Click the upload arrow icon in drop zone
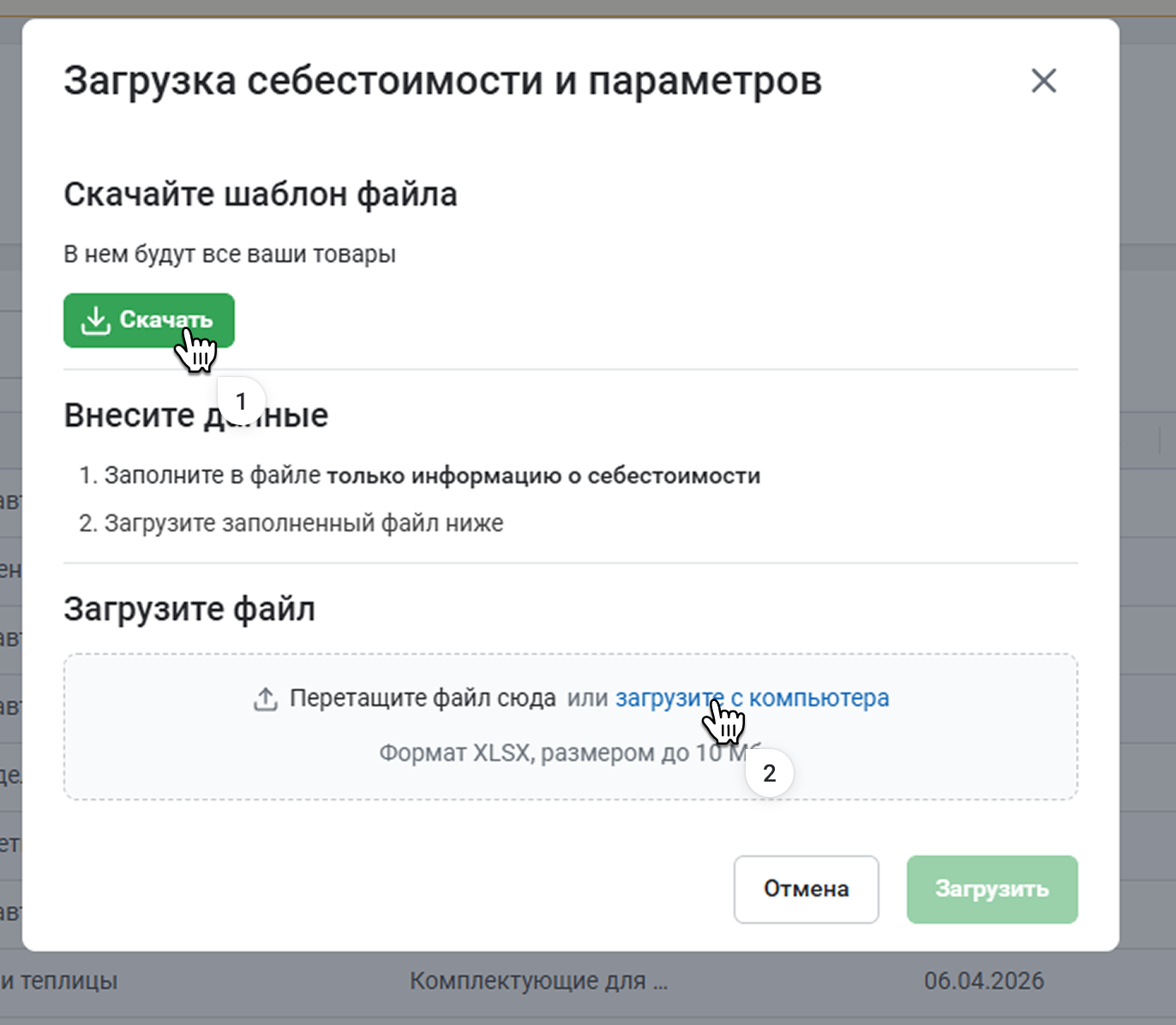The width and height of the screenshot is (1176, 1025). (266, 699)
